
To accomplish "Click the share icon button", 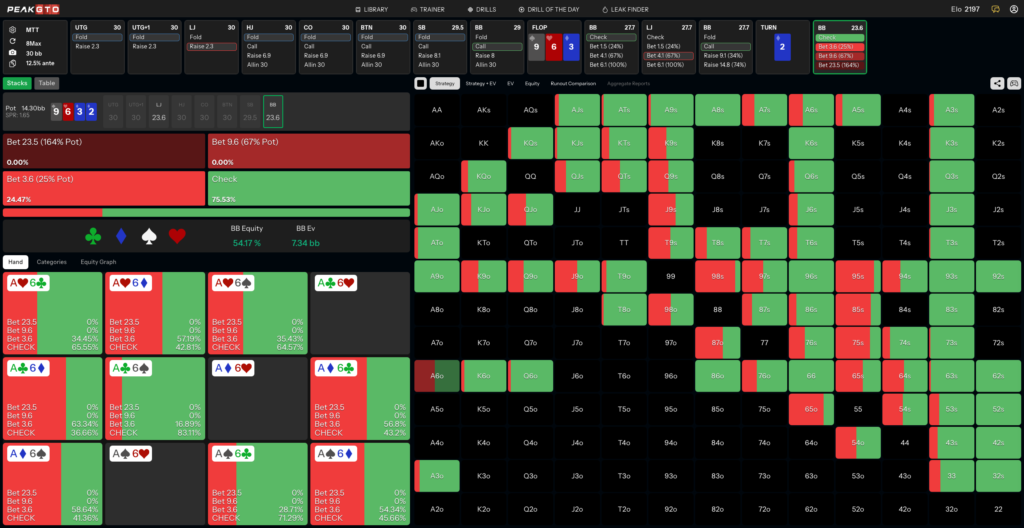I will (x=997, y=83).
